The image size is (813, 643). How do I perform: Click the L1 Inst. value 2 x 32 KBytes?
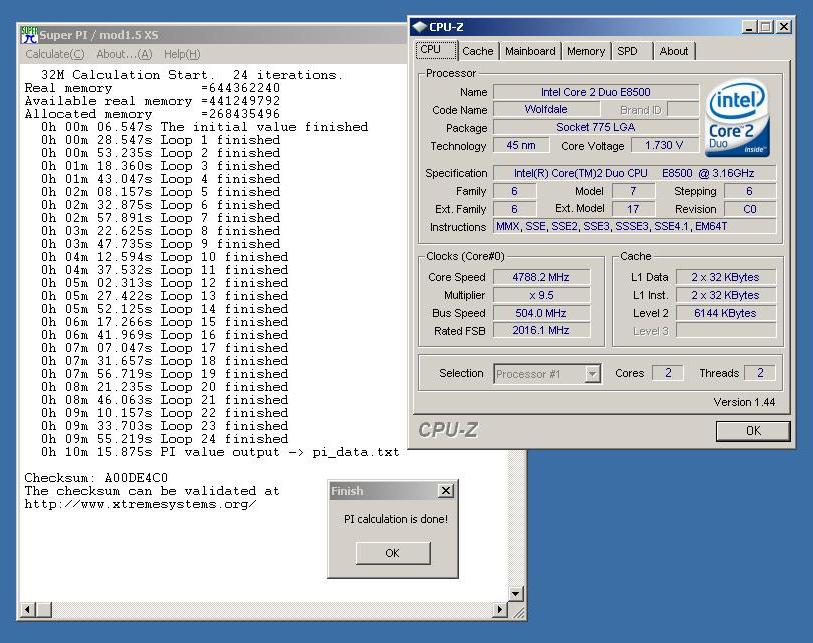click(x=725, y=296)
